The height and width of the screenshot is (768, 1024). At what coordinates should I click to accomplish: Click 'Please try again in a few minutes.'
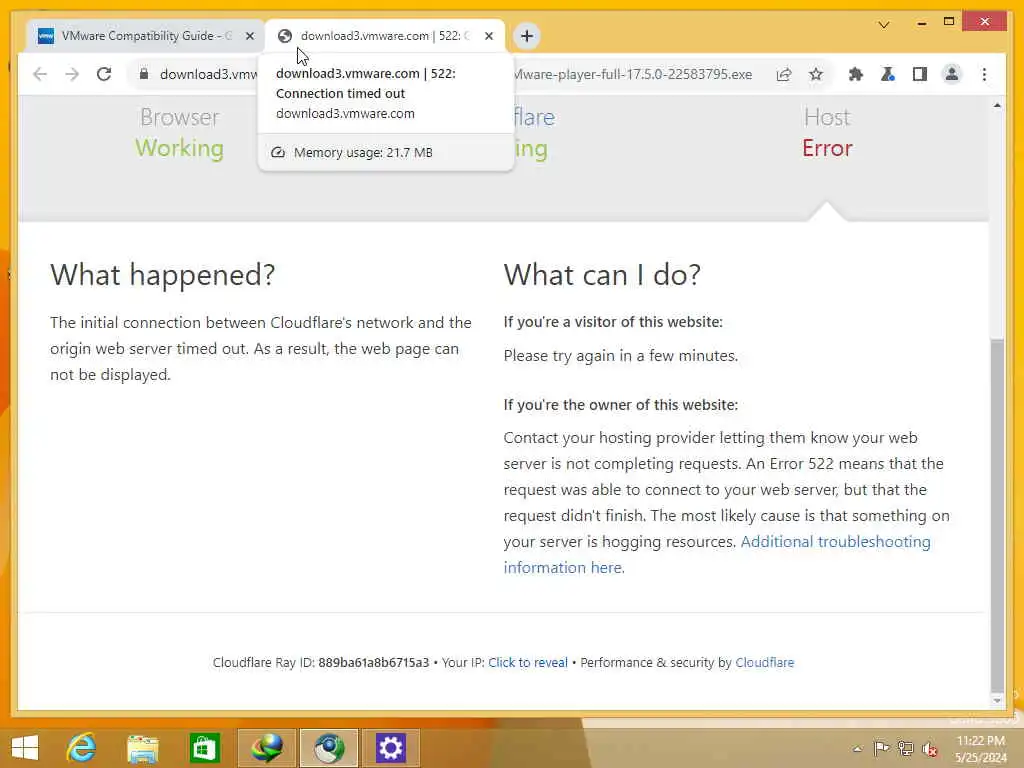pos(621,356)
